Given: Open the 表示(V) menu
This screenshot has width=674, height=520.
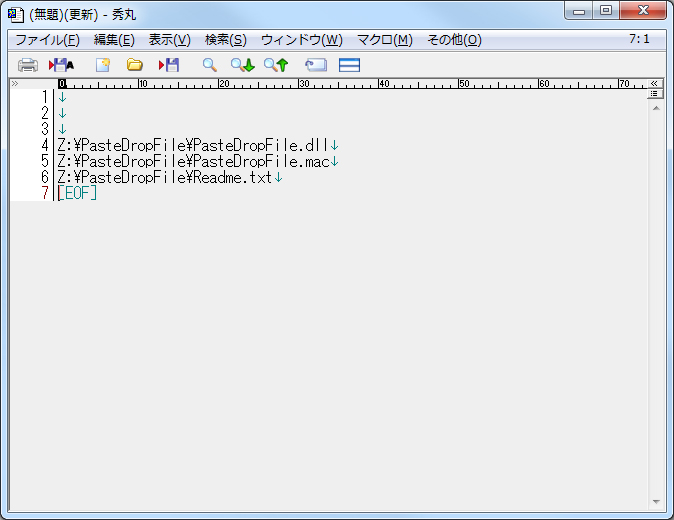Looking at the screenshot, I should pos(169,40).
